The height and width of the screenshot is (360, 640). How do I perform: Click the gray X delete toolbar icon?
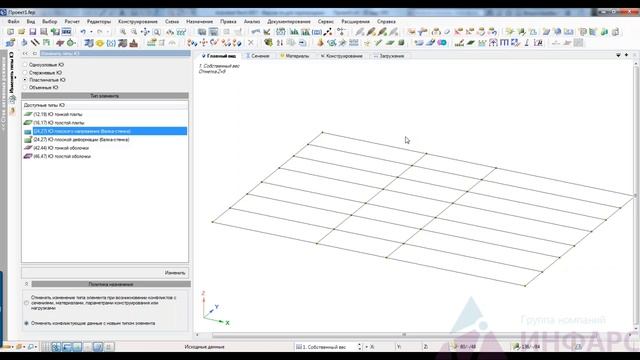click(251, 42)
